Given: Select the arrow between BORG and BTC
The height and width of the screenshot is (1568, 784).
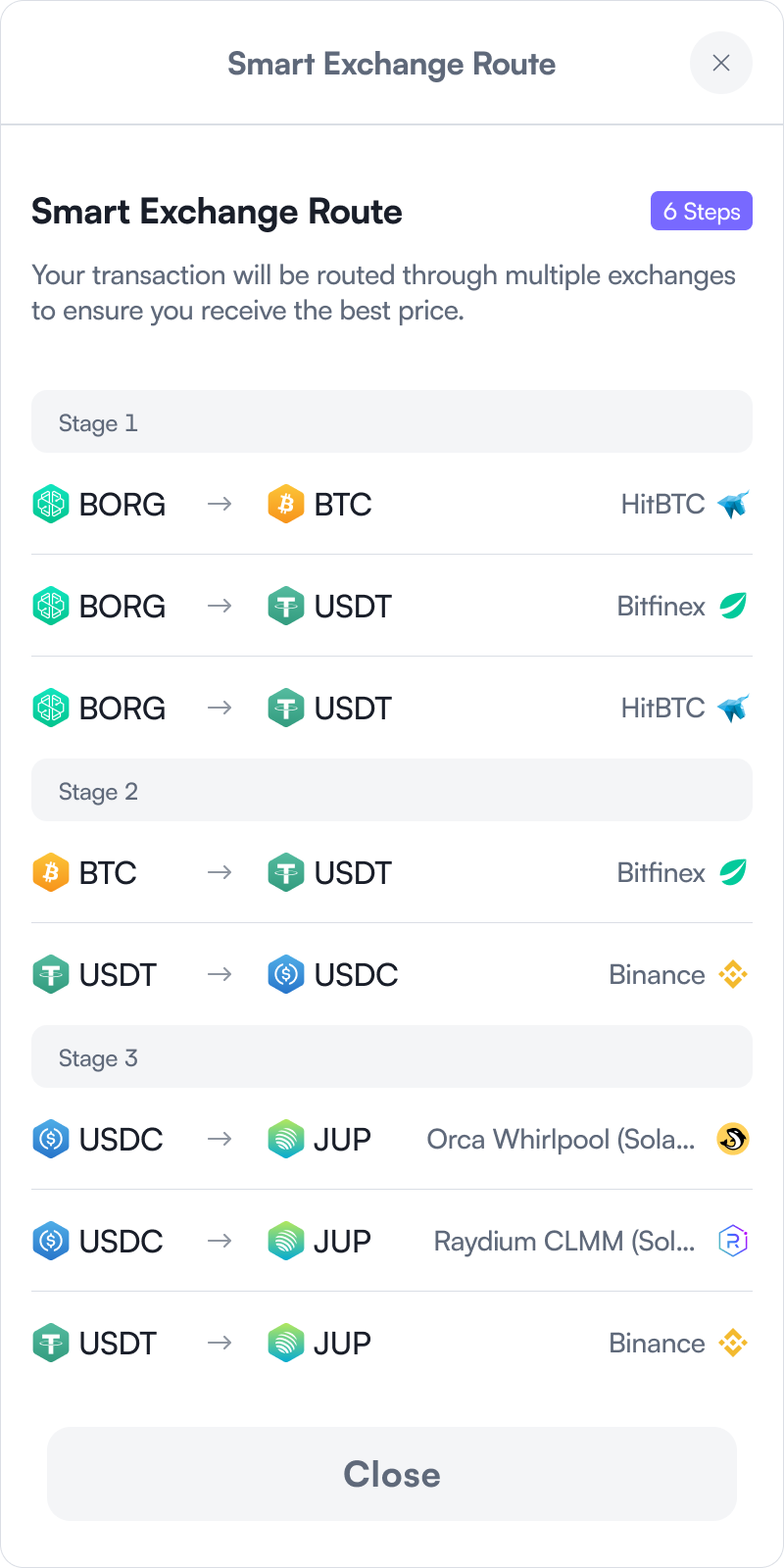Looking at the screenshot, I should click(x=221, y=504).
